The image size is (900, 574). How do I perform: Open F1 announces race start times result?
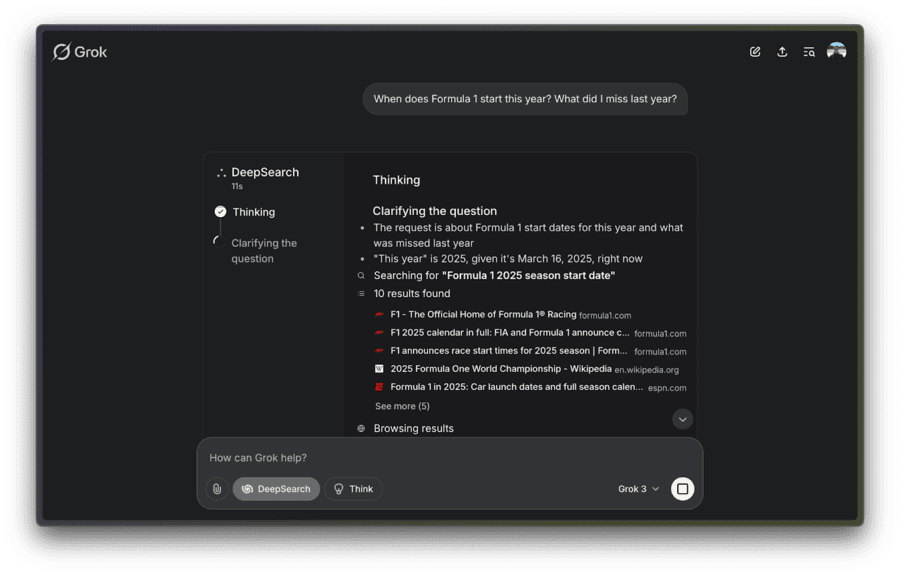[531, 351]
